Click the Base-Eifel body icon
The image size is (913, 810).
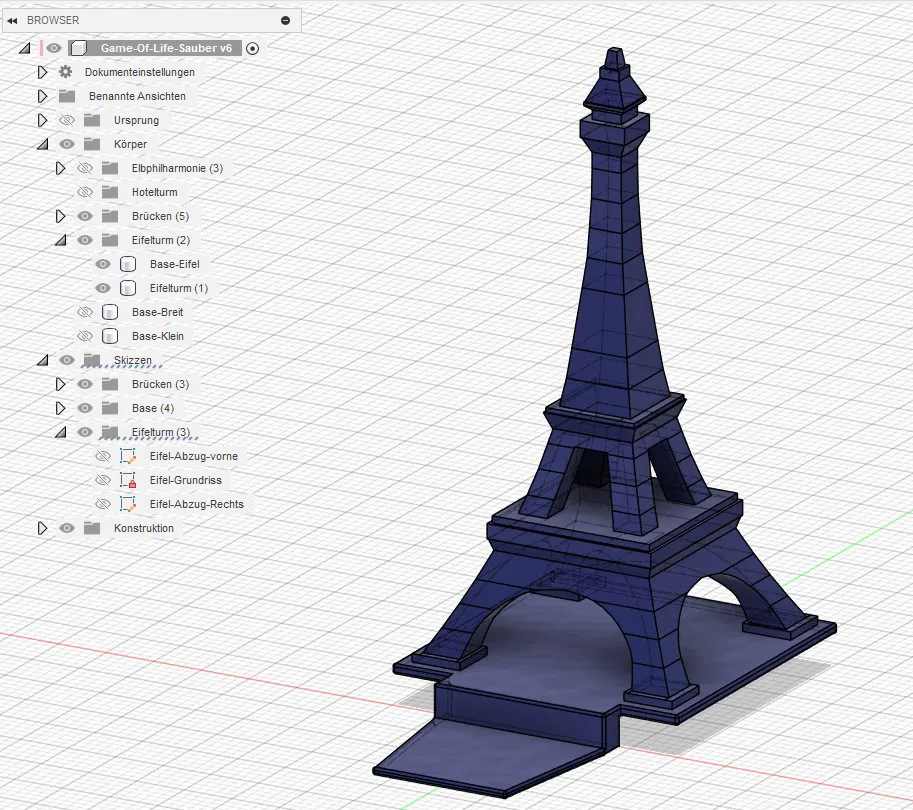pyautogui.click(x=128, y=264)
